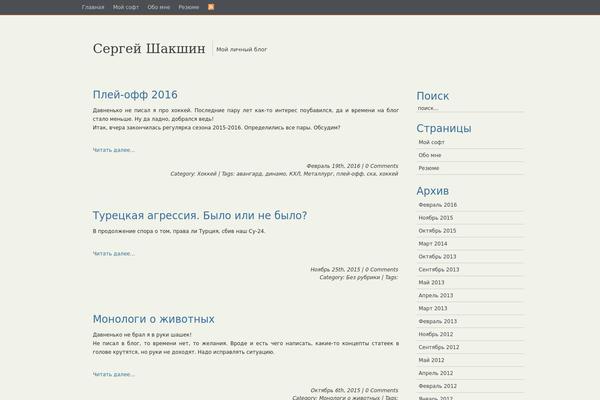
Task: Click Читать далее under Плей-офф 2016
Action: 114,150
